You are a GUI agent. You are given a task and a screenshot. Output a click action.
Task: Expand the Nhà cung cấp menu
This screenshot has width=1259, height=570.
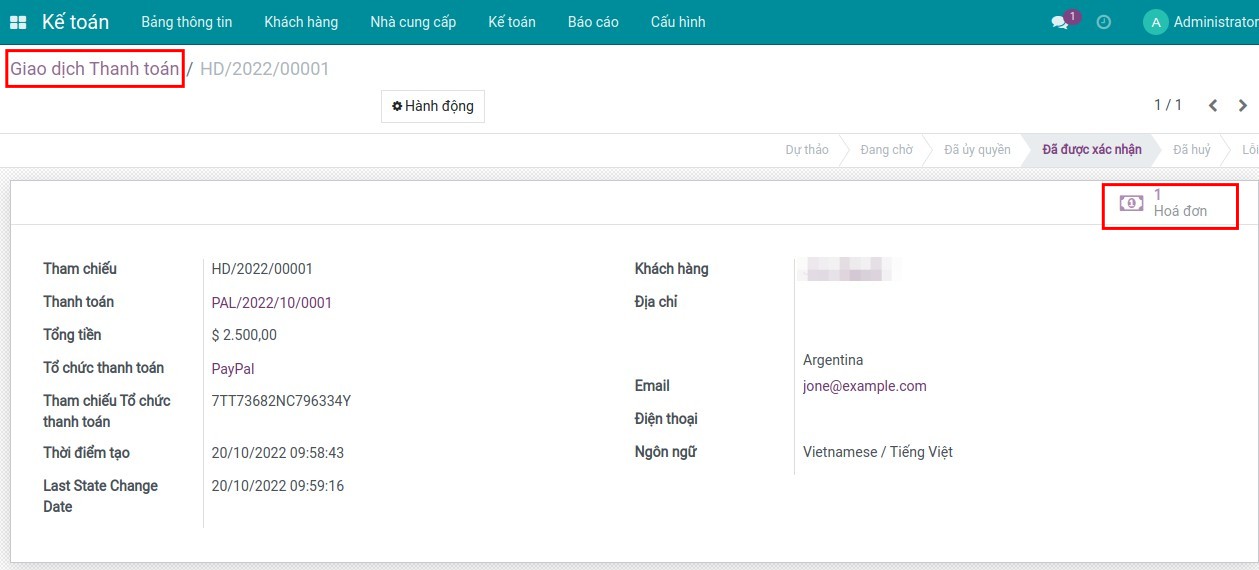413,22
